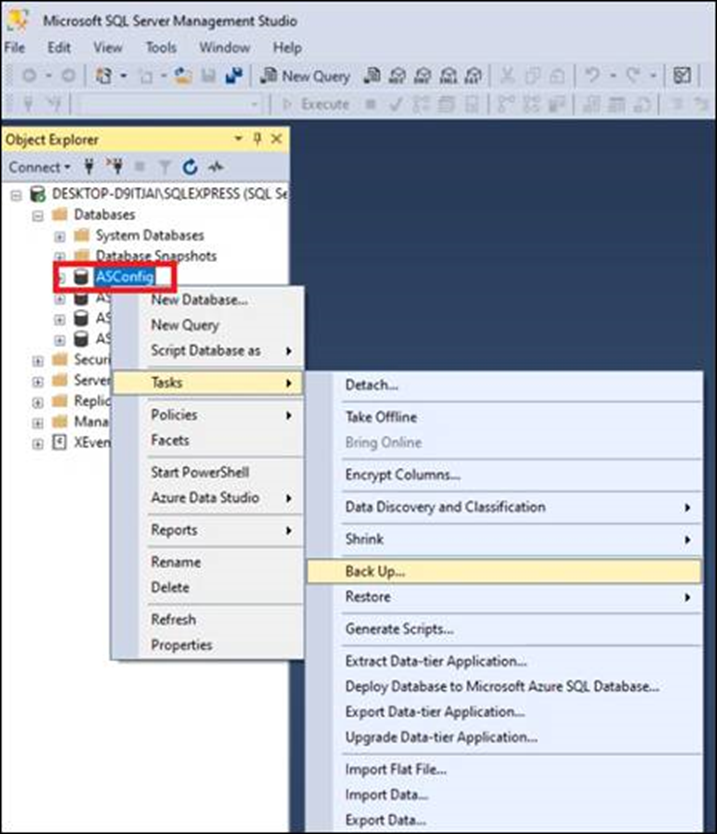
Task: Click the Activity Monitor icon on main toolbar
Action: (682, 76)
